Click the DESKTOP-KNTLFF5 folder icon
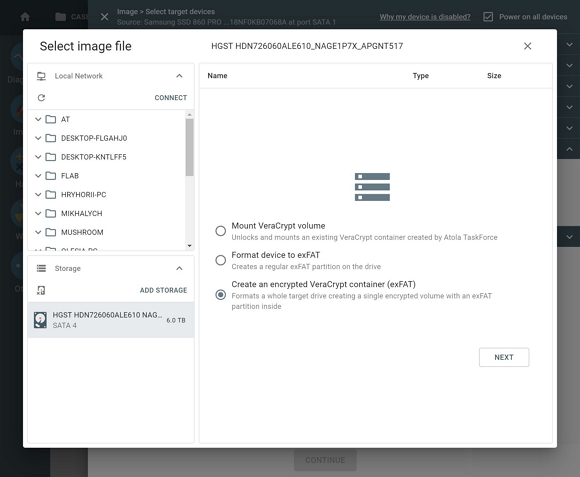Screen dimensions: 580x477 [x=51, y=157]
